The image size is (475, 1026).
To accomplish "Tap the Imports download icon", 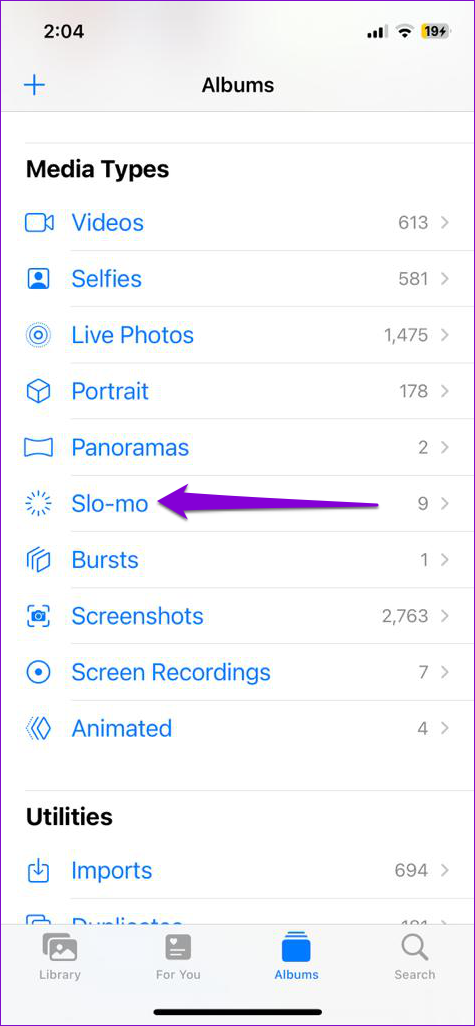I will pyautogui.click(x=38, y=871).
